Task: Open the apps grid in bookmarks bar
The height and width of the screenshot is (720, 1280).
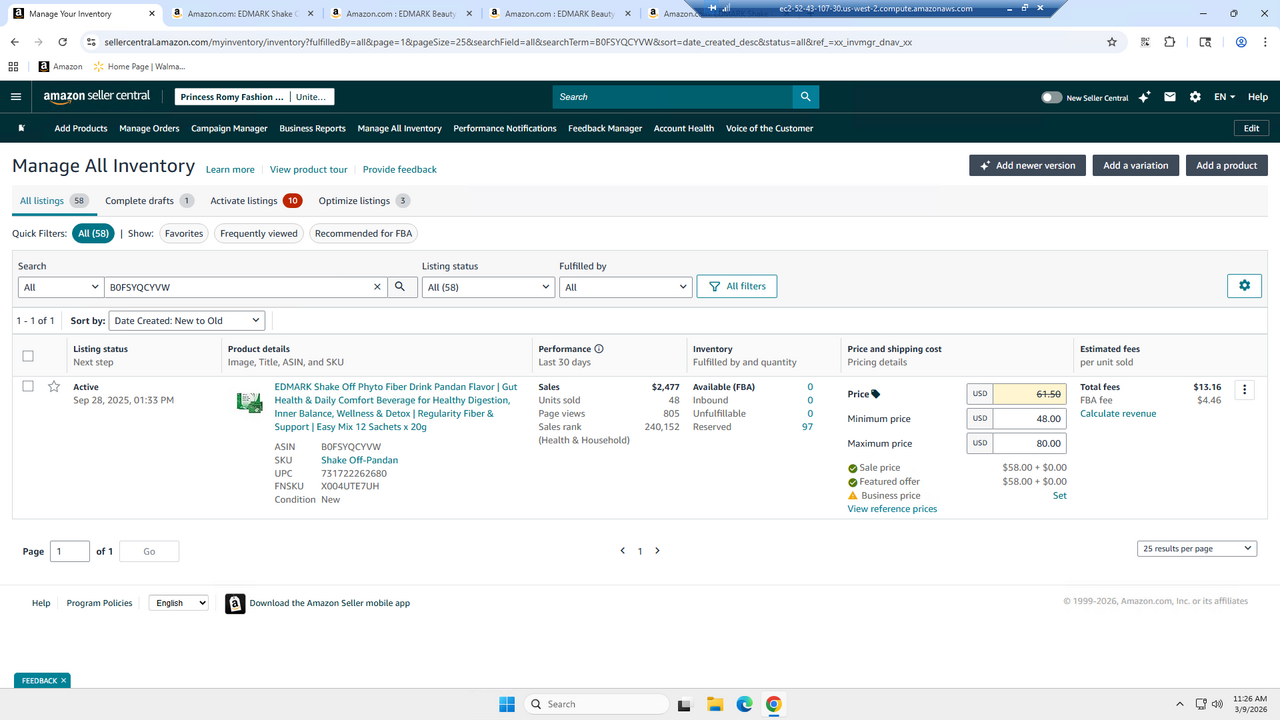Action: pos(14,66)
